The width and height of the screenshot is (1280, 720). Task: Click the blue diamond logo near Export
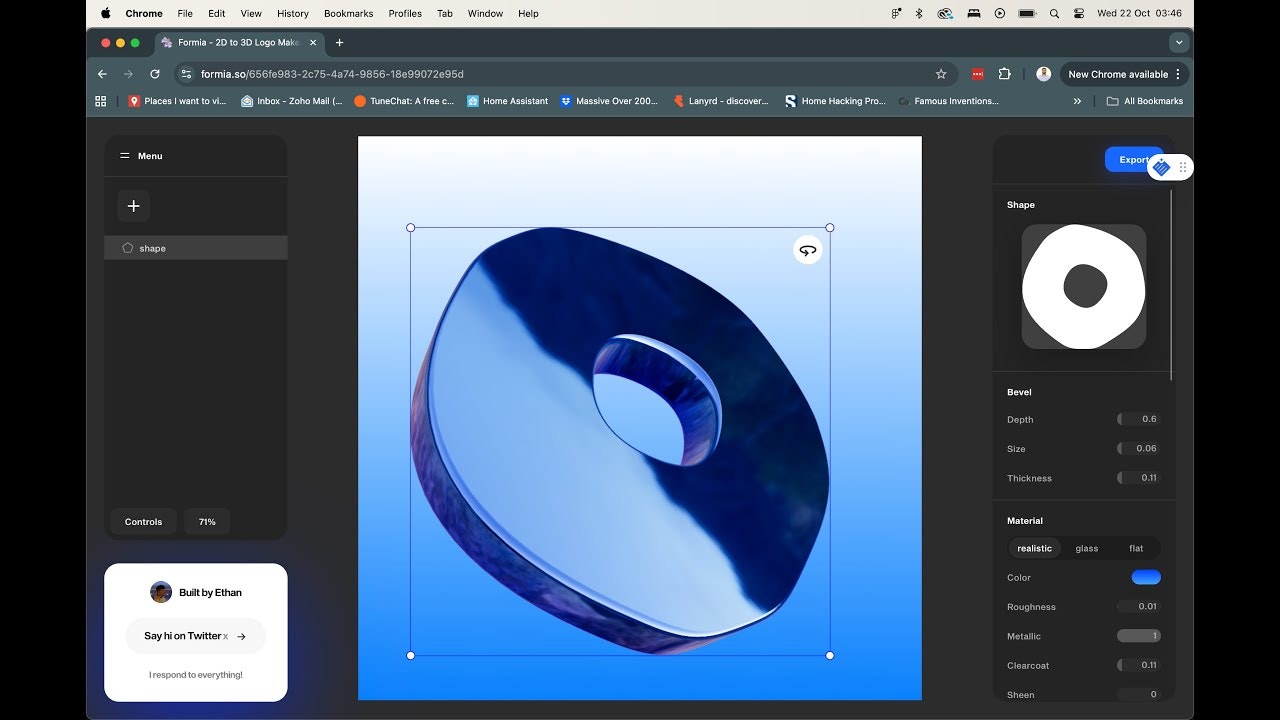click(1160, 167)
